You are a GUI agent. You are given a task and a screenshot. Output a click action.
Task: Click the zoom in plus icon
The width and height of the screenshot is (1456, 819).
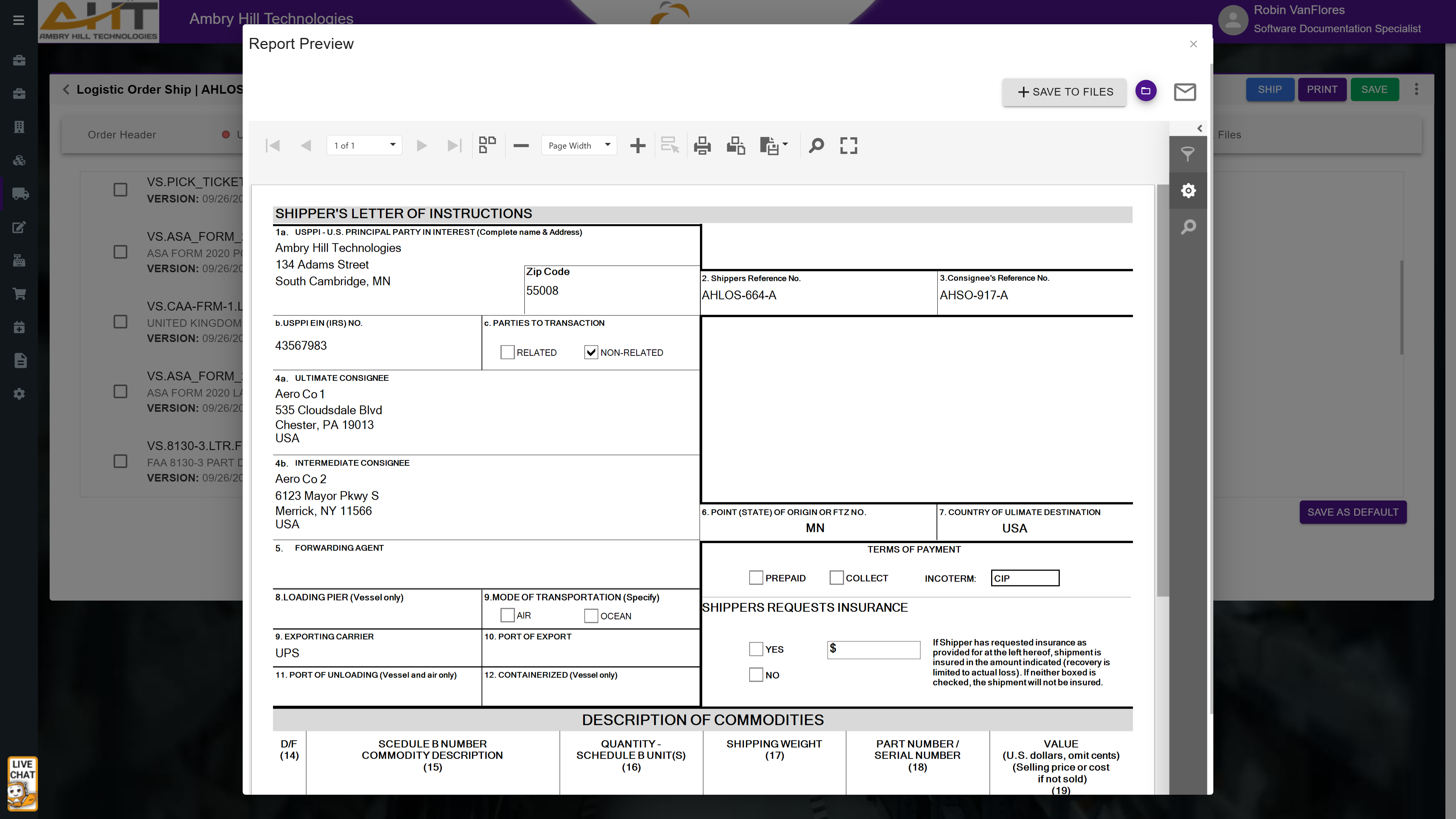click(x=637, y=146)
